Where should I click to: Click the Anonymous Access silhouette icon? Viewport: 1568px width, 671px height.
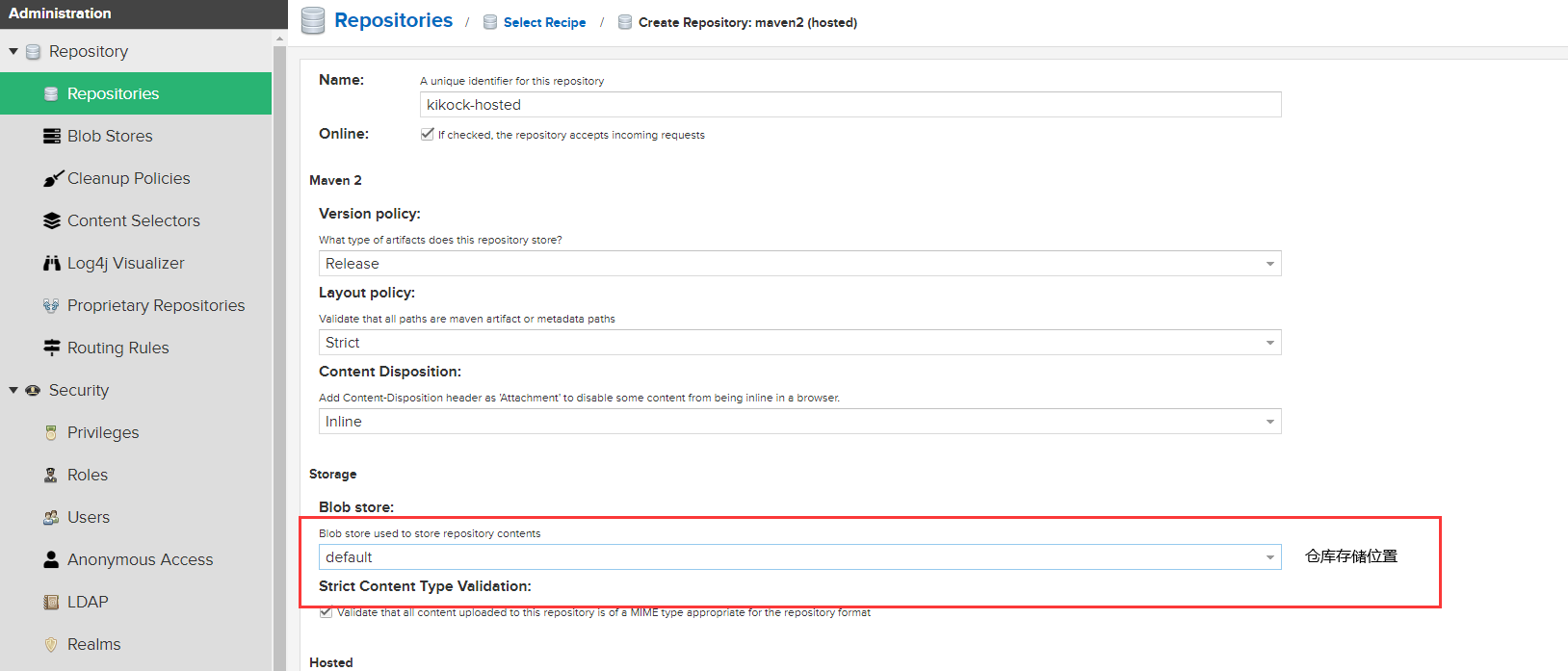51,559
